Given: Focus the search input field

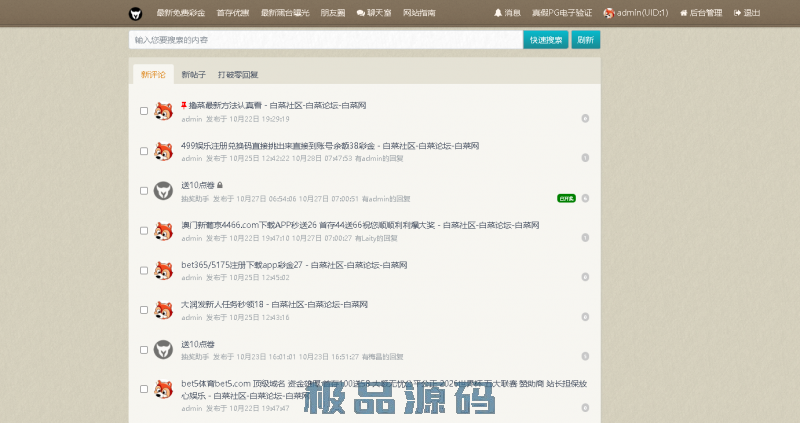Looking at the screenshot, I should (x=326, y=40).
